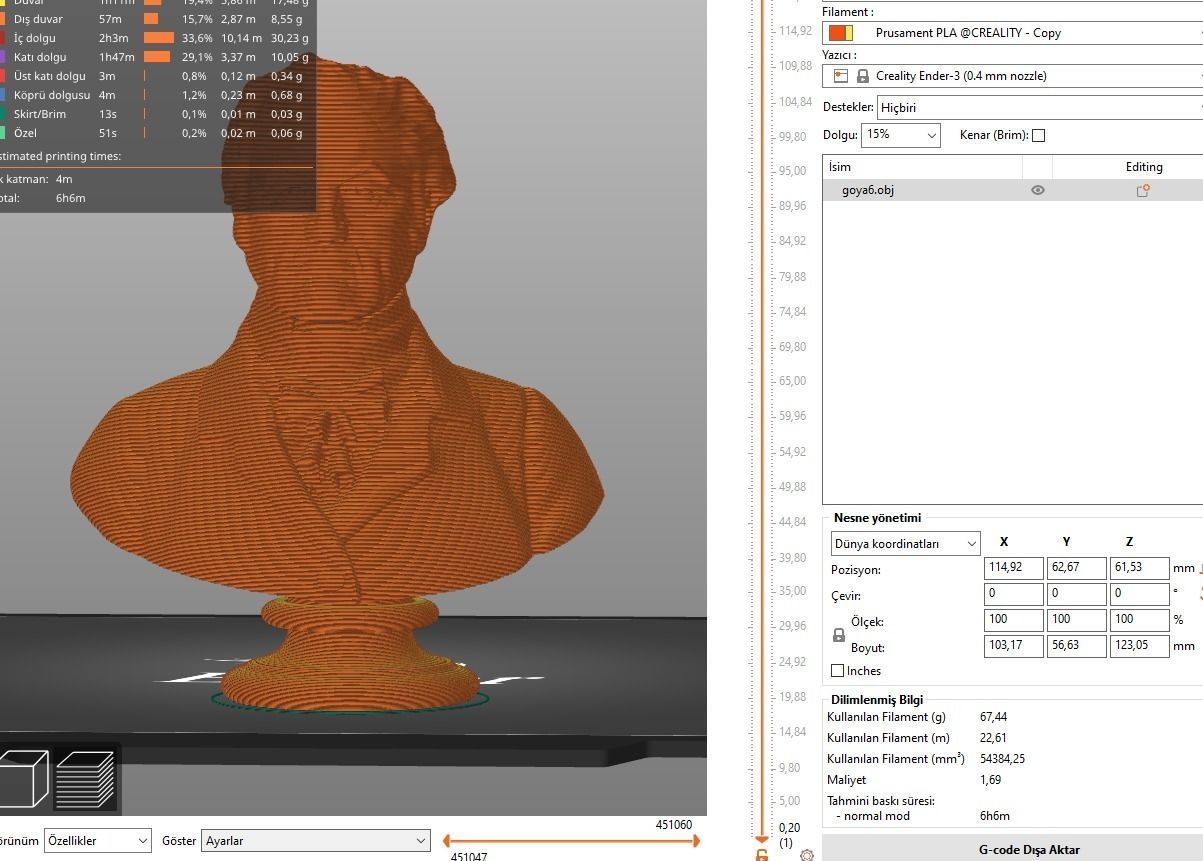The width and height of the screenshot is (1203, 861).
Task: Click the 99,80 mark on layer ruler
Action: click(792, 137)
